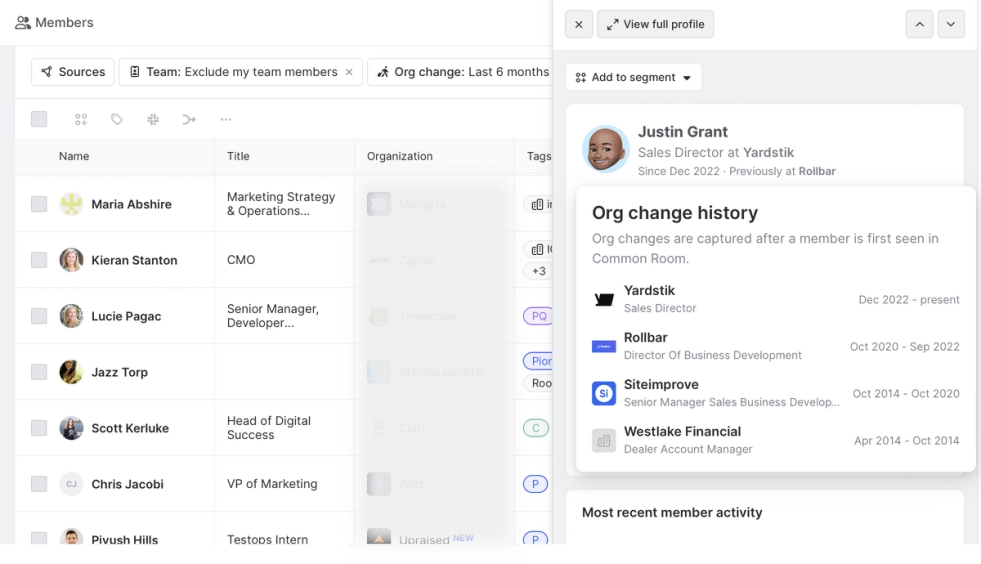Screen dimensions: 981x564
Task: Click the merge arrow icon in table toolbar
Action: pyautogui.click(x=189, y=119)
